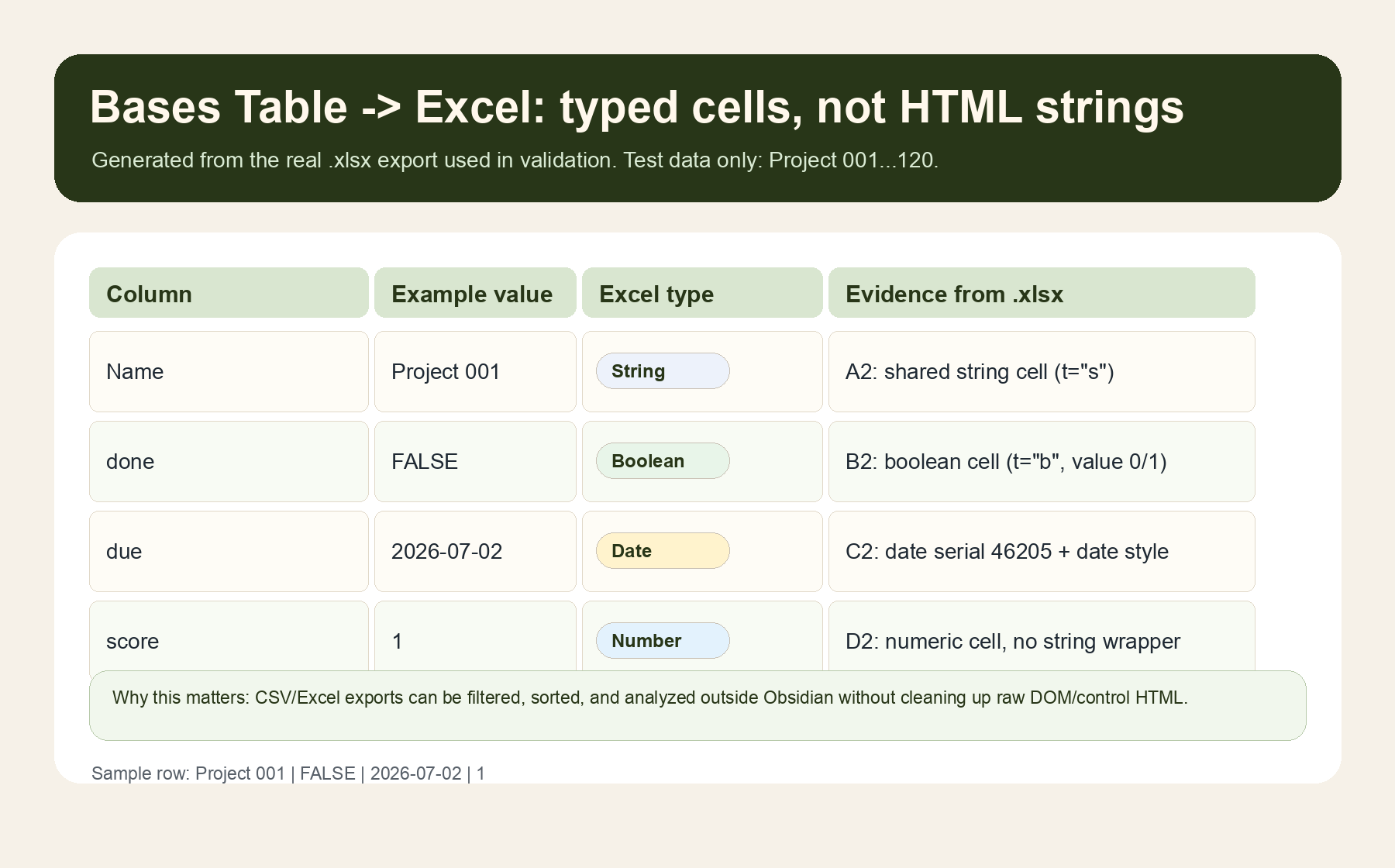Click the 'Column' table header
This screenshot has width=1395, height=868.
(x=229, y=293)
